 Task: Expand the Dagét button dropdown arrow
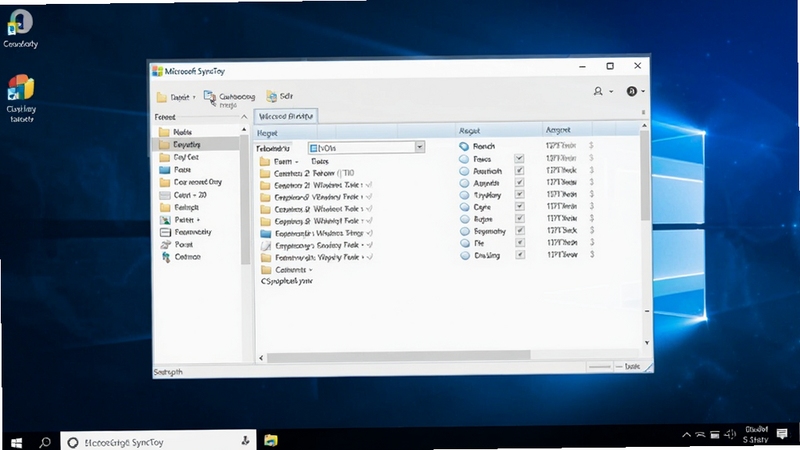point(194,97)
